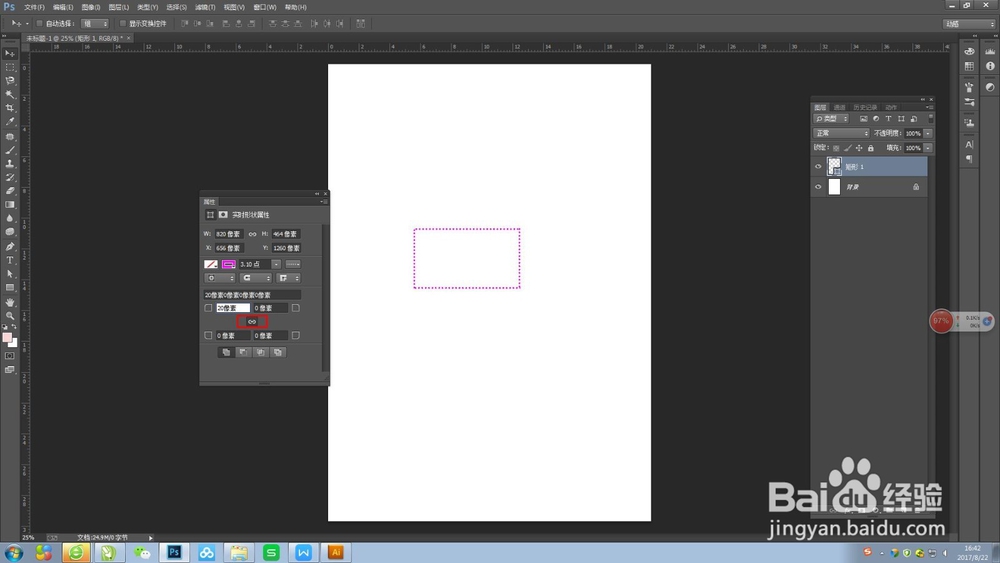Image resolution: width=1000 pixels, height=563 pixels.
Task: Click lock all layer icon
Action: [x=871, y=148]
